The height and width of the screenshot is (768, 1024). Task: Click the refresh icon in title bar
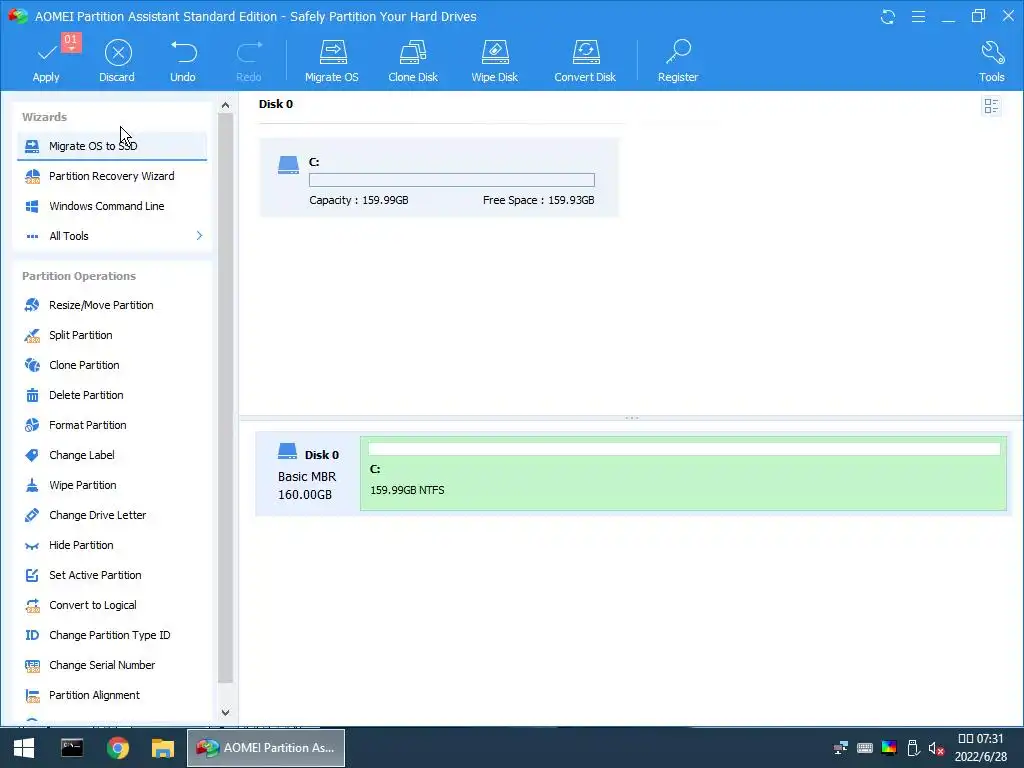click(x=888, y=16)
